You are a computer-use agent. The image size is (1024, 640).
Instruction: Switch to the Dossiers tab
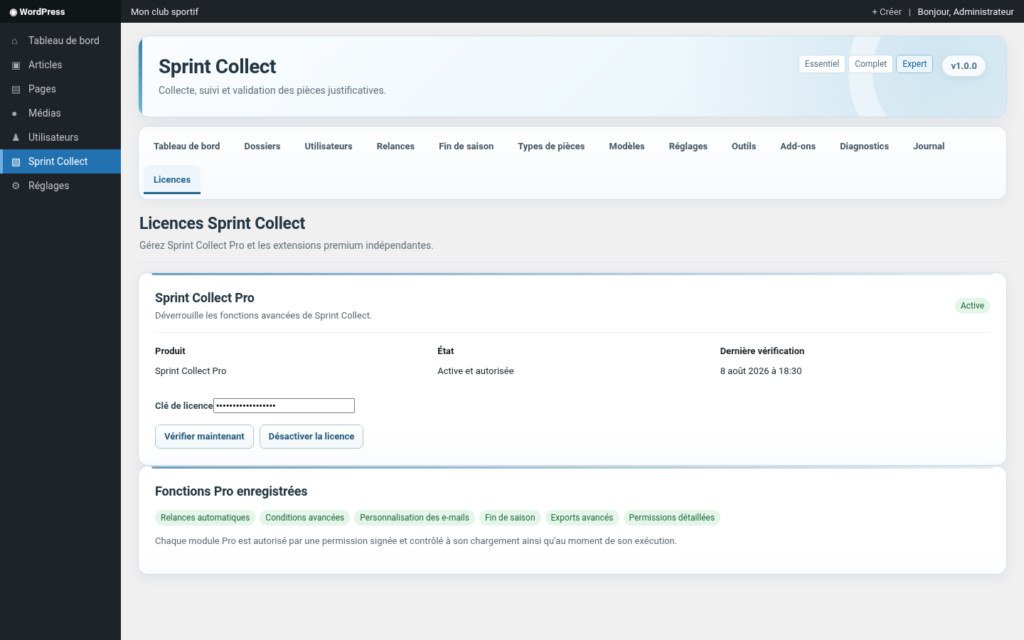[262, 146]
